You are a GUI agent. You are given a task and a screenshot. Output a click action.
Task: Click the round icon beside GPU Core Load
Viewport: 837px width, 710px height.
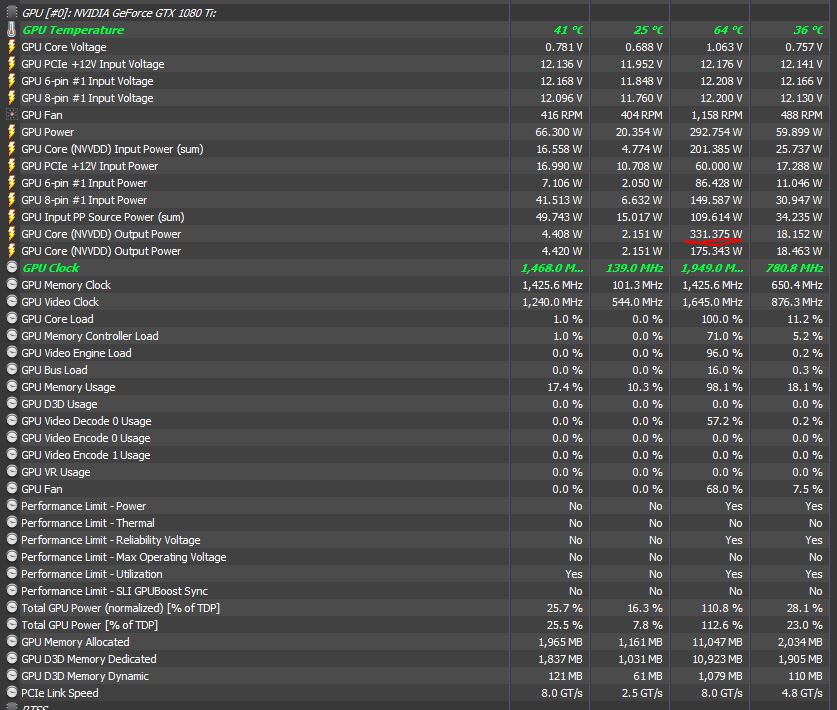[12, 319]
